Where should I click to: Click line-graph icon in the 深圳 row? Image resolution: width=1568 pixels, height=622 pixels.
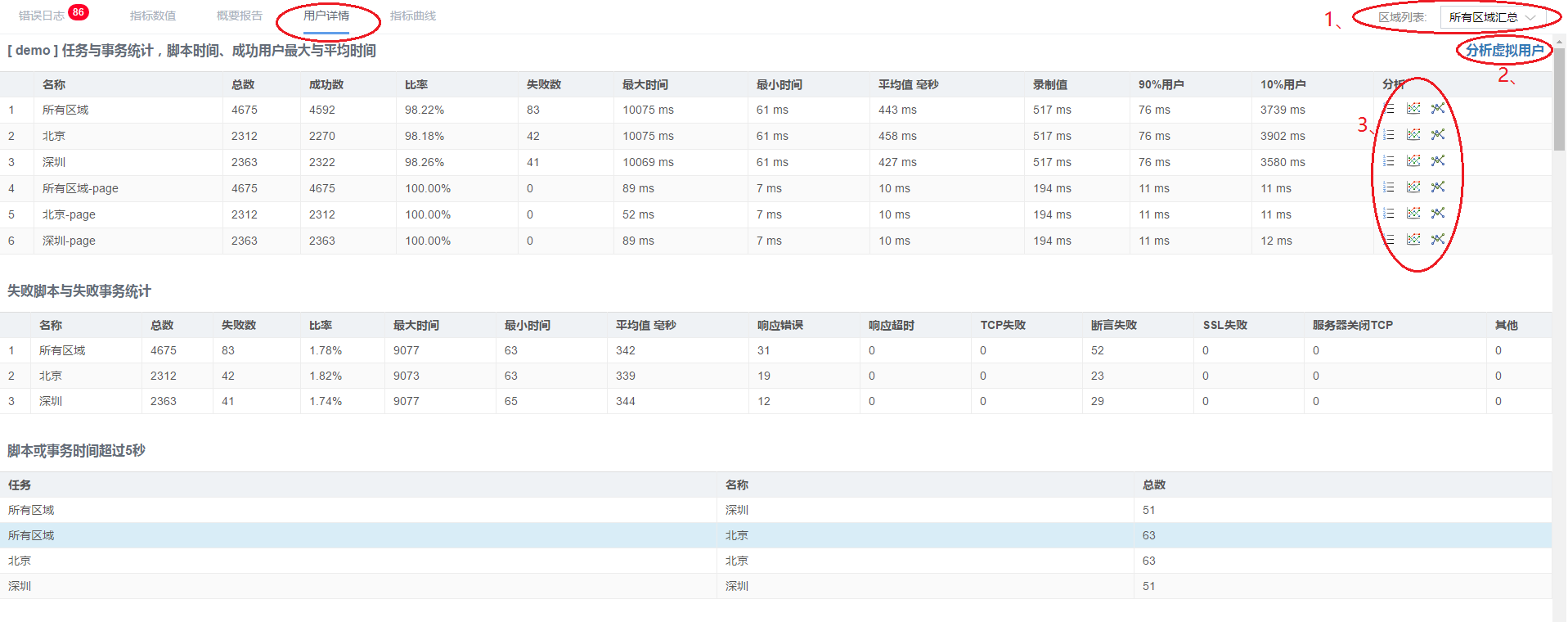pos(1438,161)
